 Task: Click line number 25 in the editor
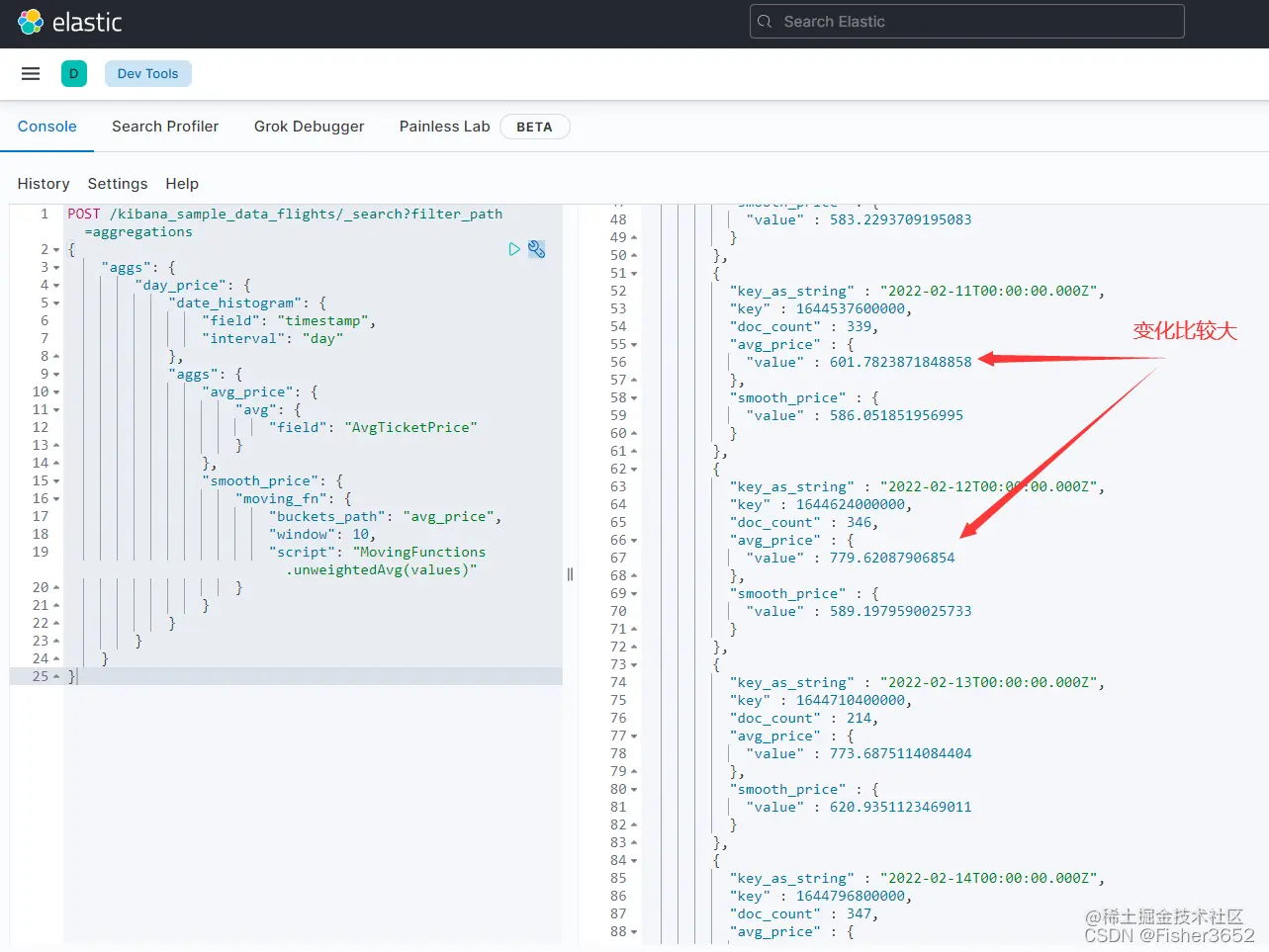click(x=40, y=676)
